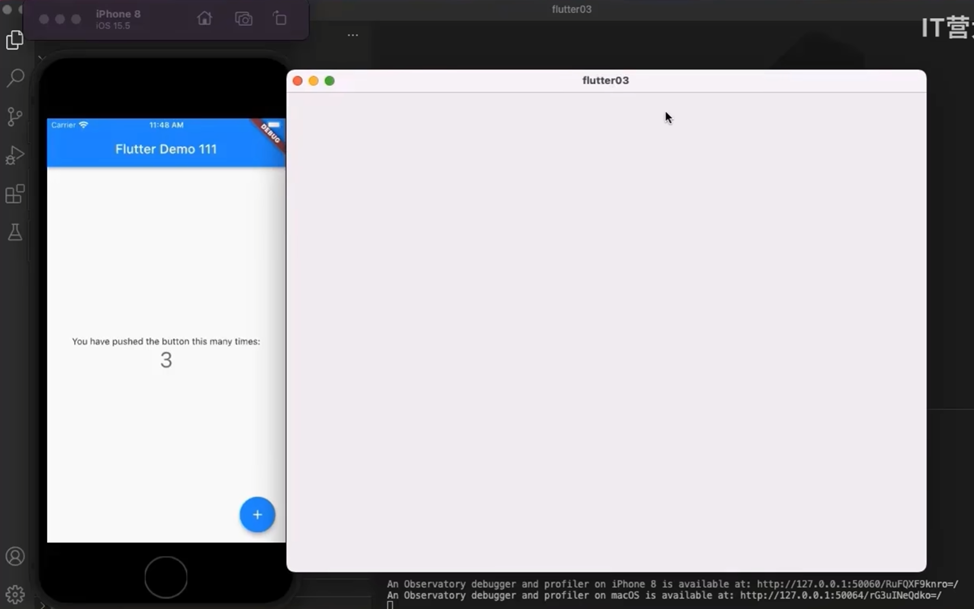Open the Source Control view
Viewport: 974px width, 609px height.
(x=14, y=116)
